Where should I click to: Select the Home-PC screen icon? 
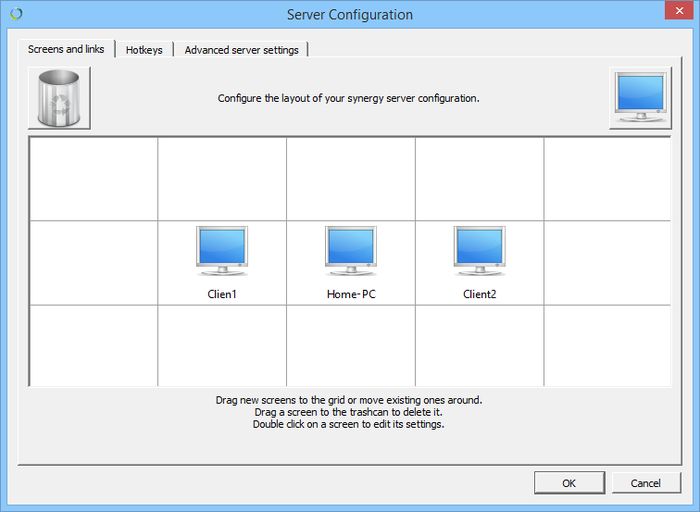click(351, 252)
